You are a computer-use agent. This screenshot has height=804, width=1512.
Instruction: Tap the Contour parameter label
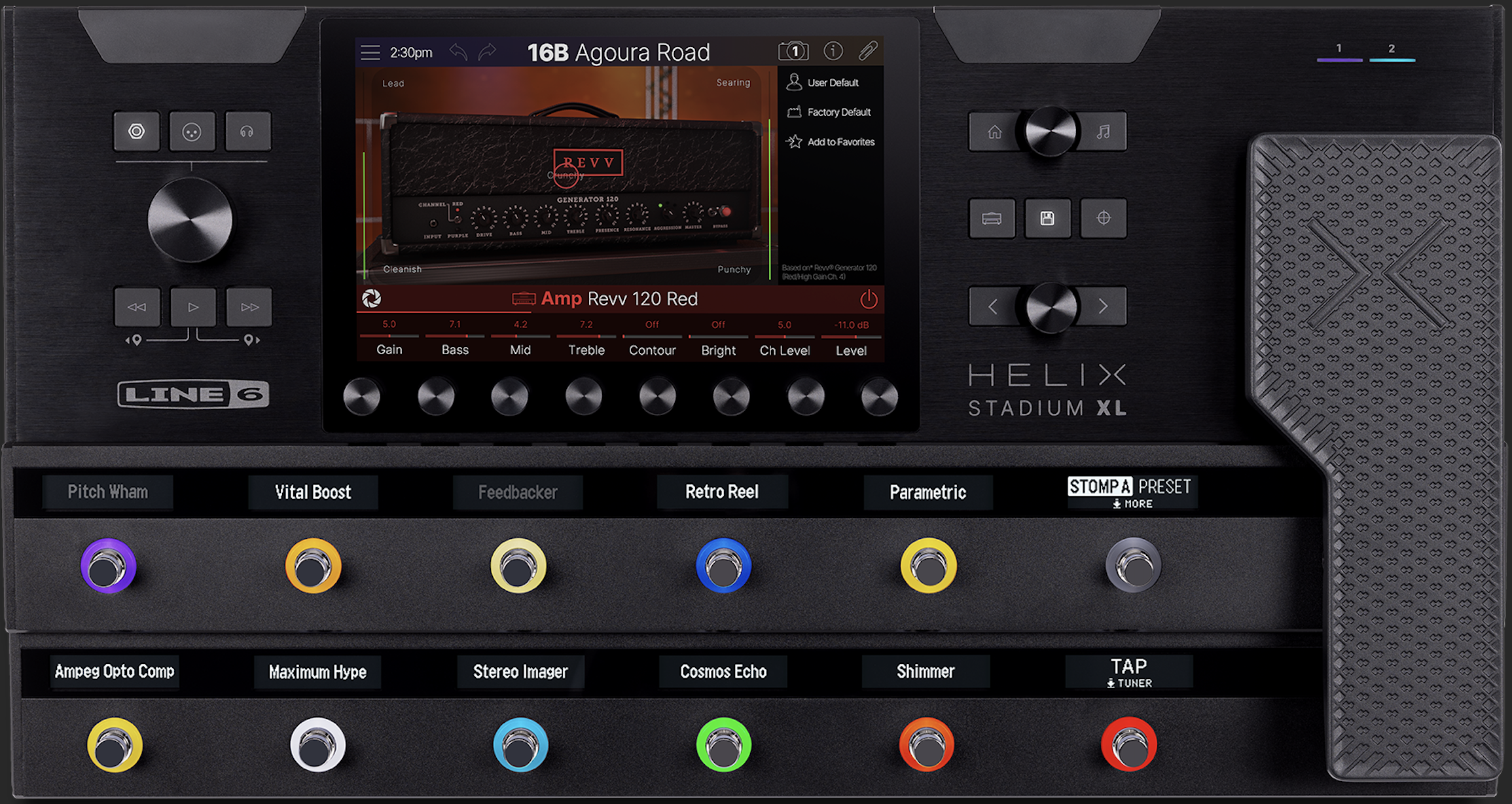653,350
